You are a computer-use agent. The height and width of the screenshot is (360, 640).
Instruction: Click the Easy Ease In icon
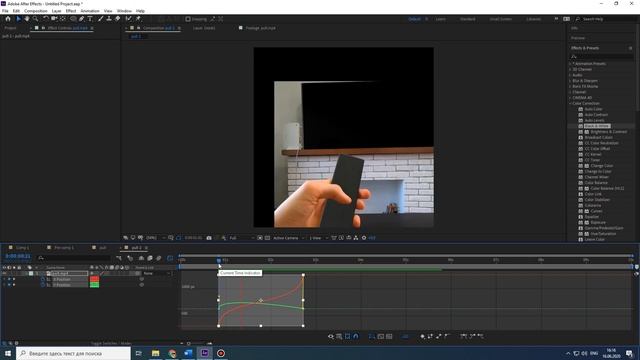(472, 336)
